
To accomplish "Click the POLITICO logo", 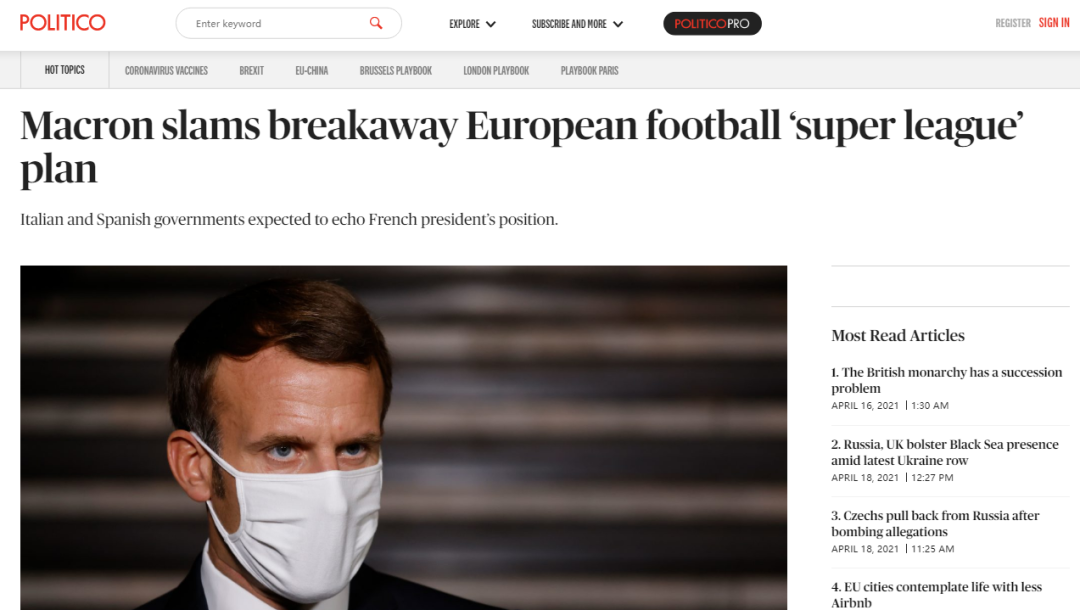I will coord(62,23).
